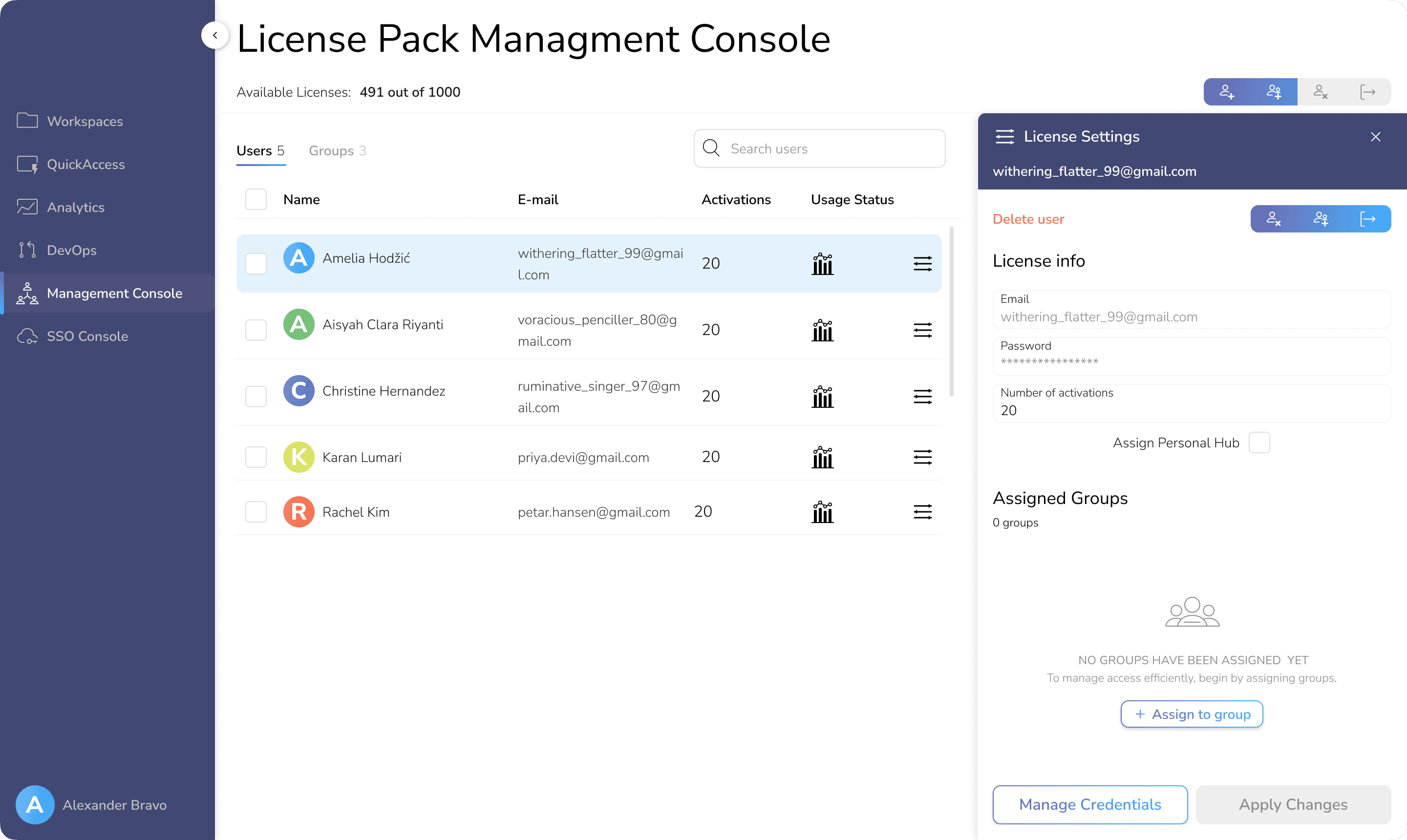
Task: Enable the Assign Personal Hub checkbox
Action: tap(1259, 442)
